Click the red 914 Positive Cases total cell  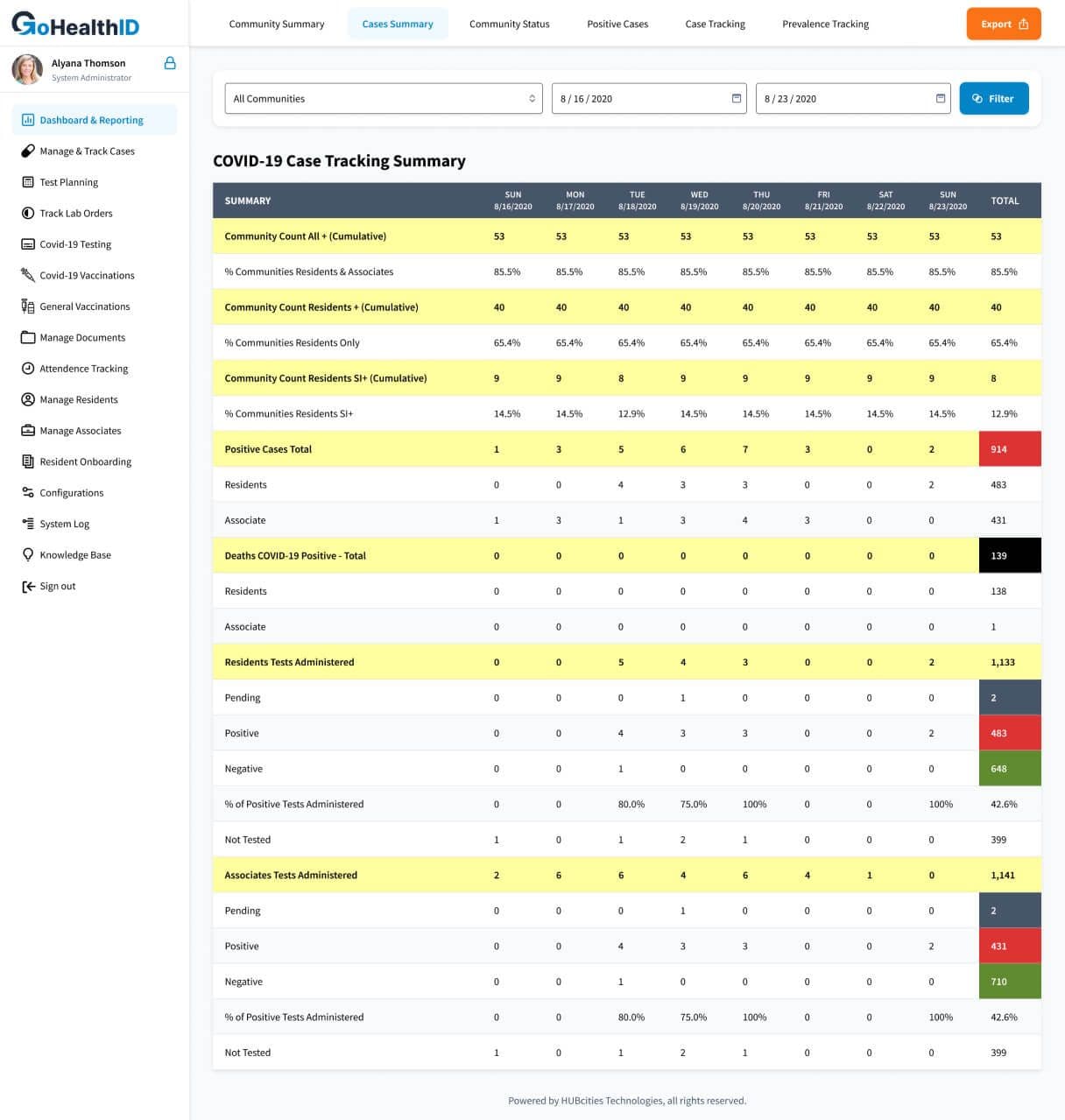point(1010,448)
